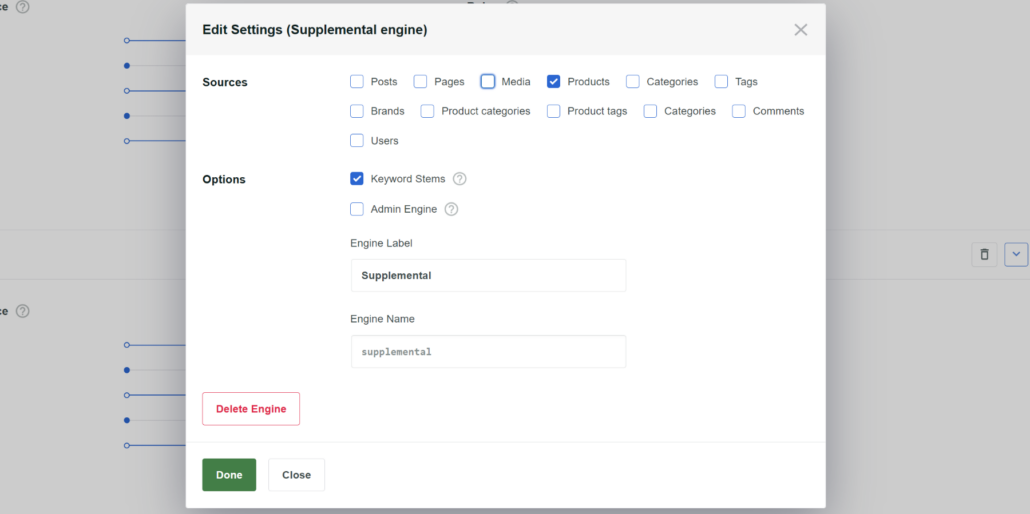Click the red Delete Engine button
The width and height of the screenshot is (1030, 514).
(251, 409)
